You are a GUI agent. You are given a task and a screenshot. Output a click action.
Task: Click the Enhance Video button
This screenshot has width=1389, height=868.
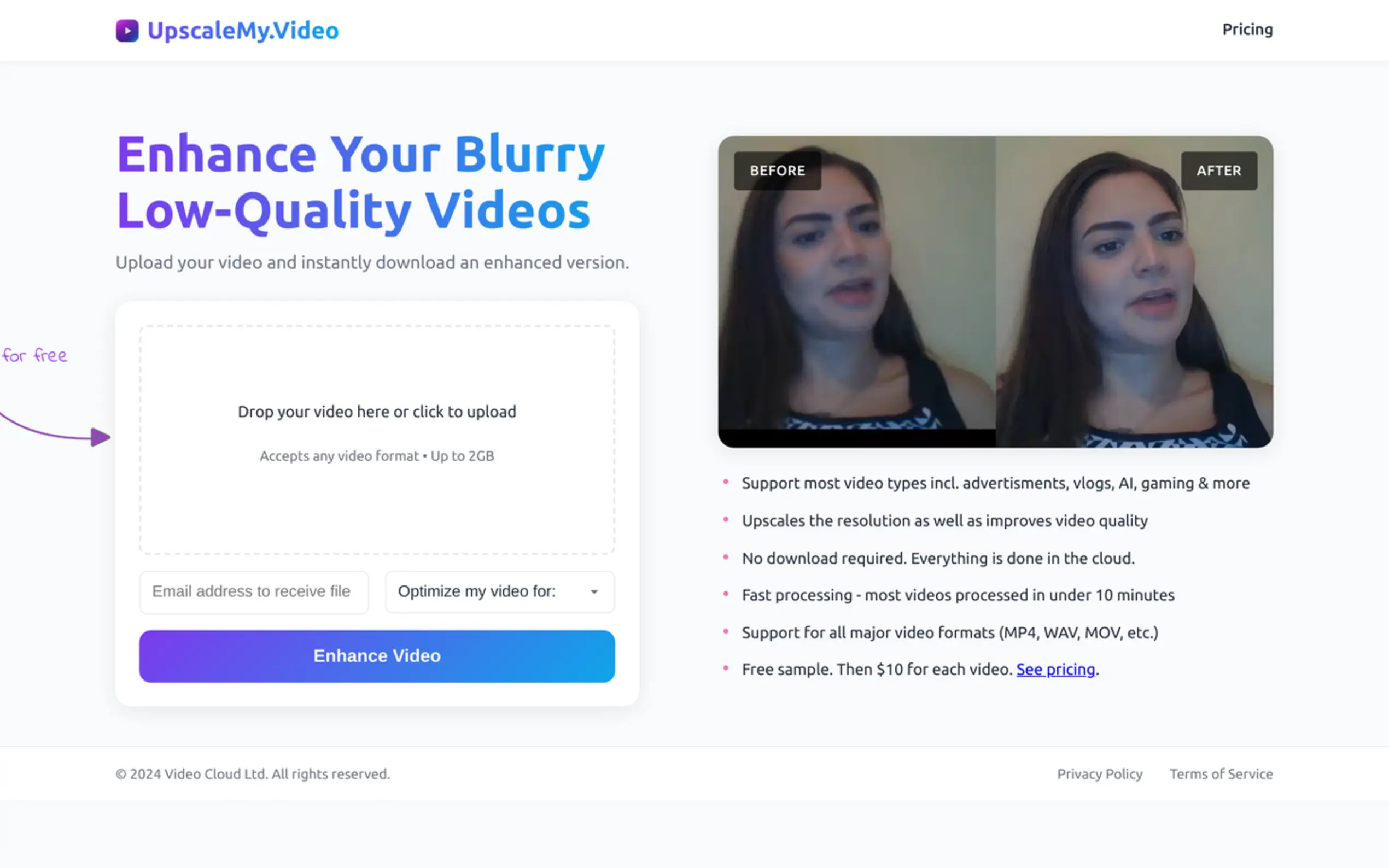point(377,656)
